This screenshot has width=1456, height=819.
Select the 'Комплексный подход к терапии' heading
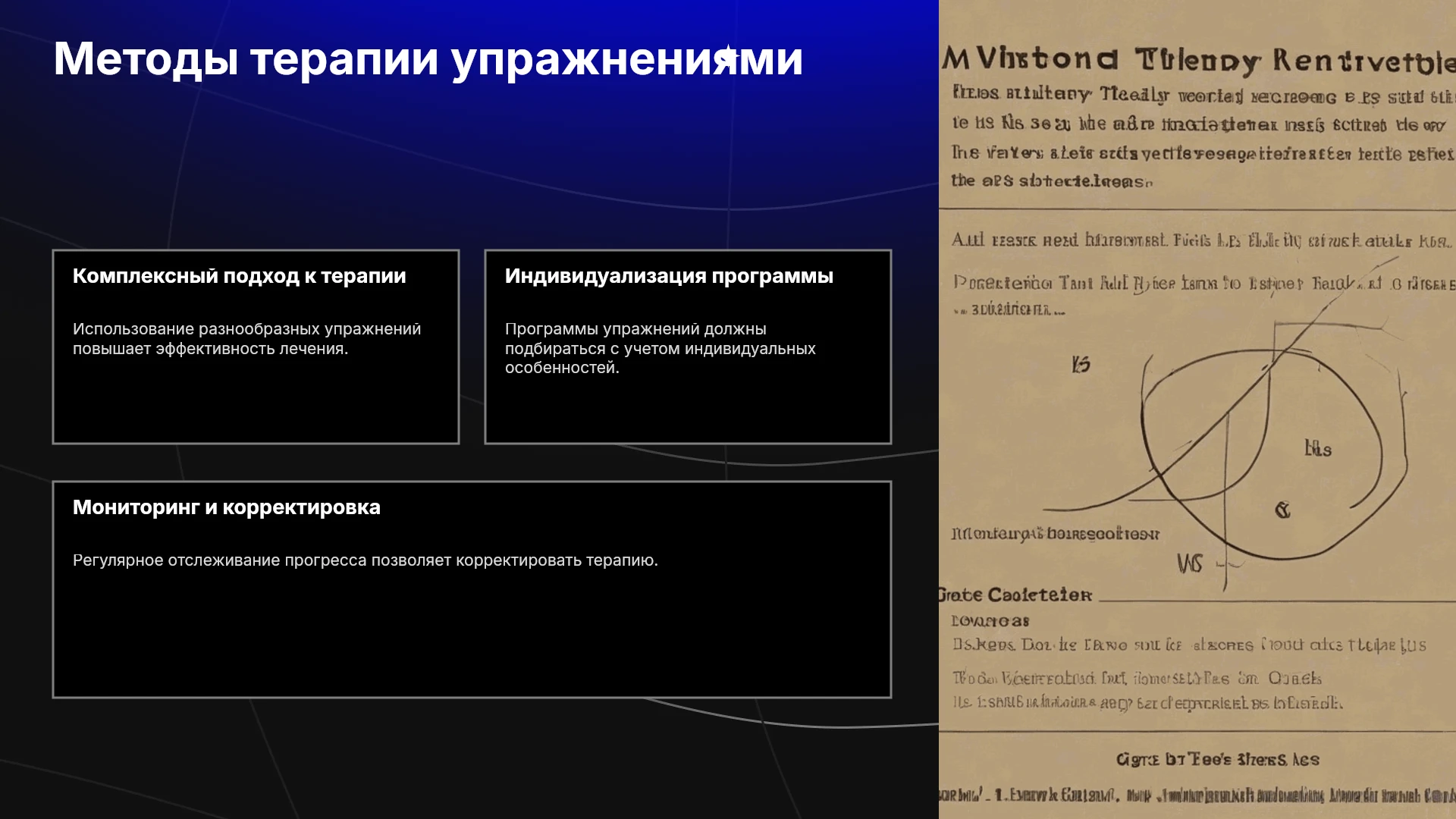click(x=240, y=276)
